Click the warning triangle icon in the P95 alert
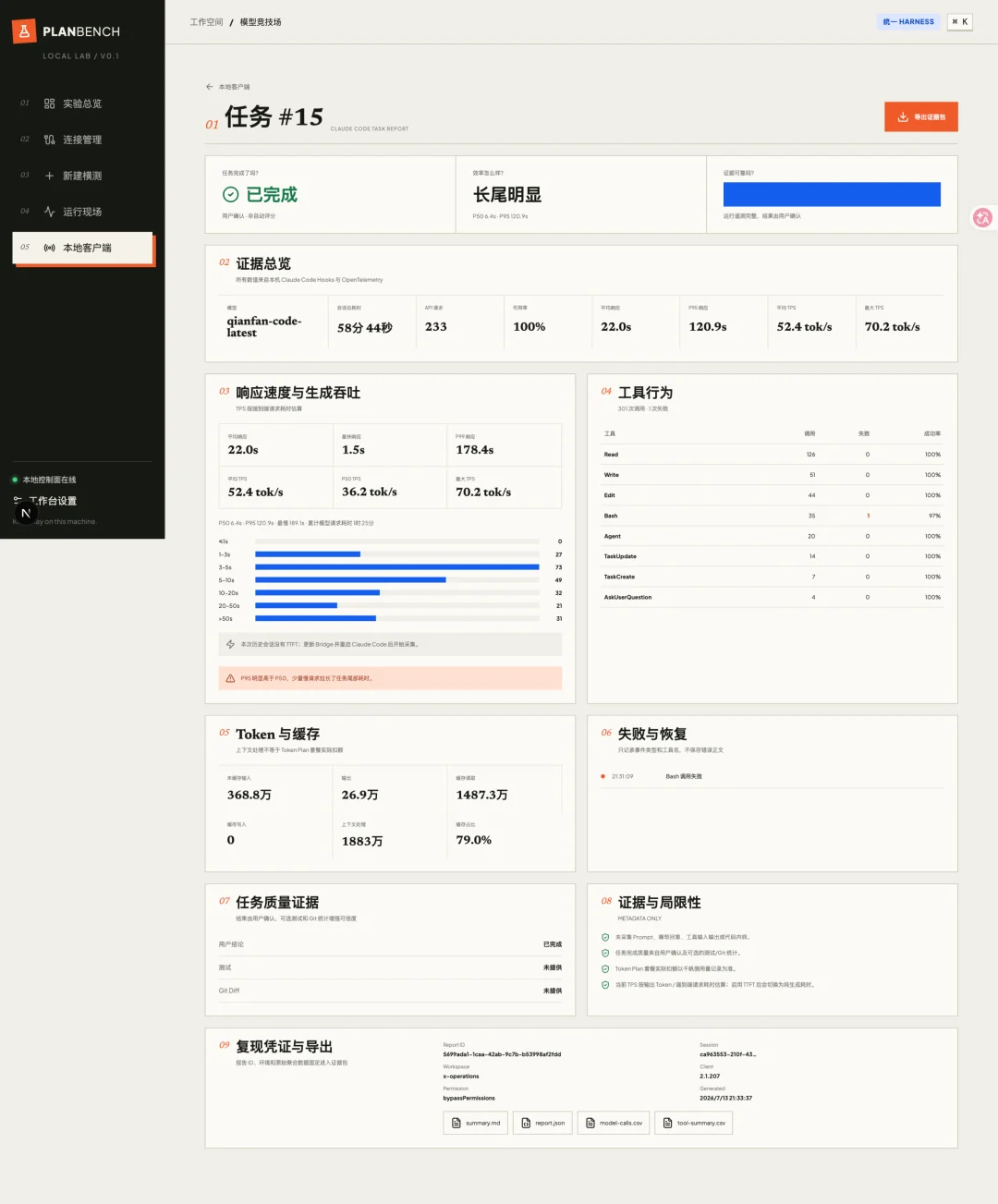This screenshot has width=998, height=1204. [x=230, y=678]
